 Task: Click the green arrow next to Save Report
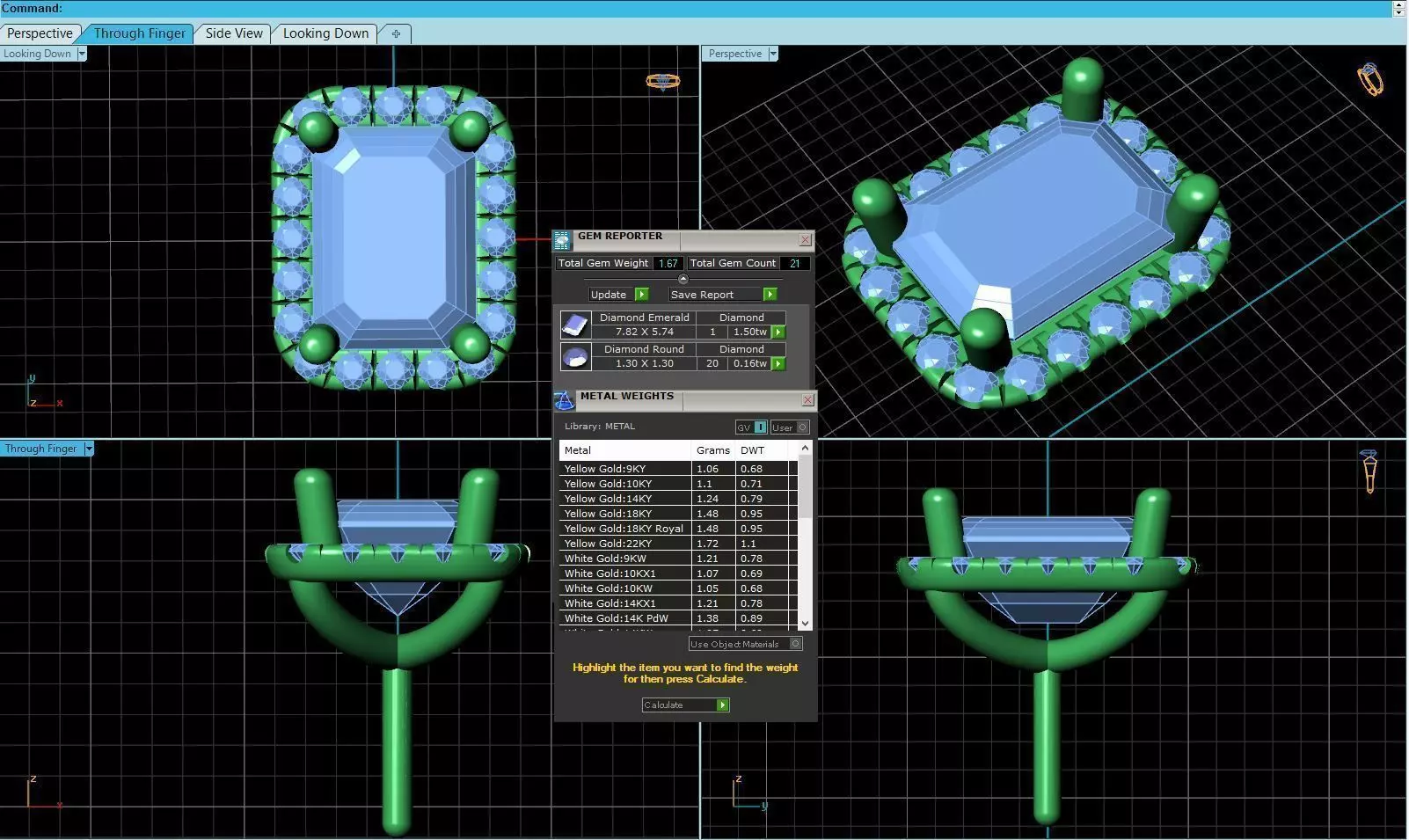[x=770, y=295]
